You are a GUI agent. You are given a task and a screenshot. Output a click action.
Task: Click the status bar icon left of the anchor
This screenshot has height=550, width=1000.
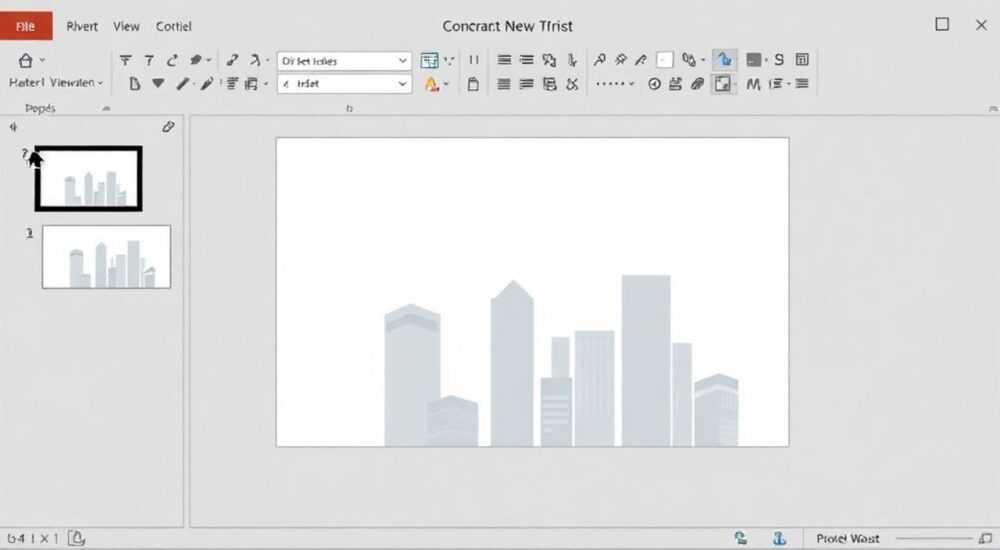[740, 539]
